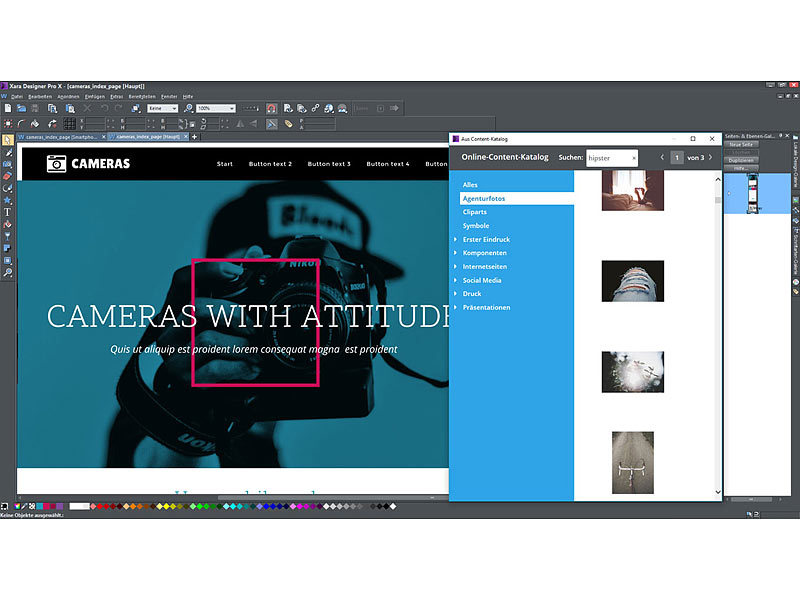Open the Anordnen menu

coord(68,96)
